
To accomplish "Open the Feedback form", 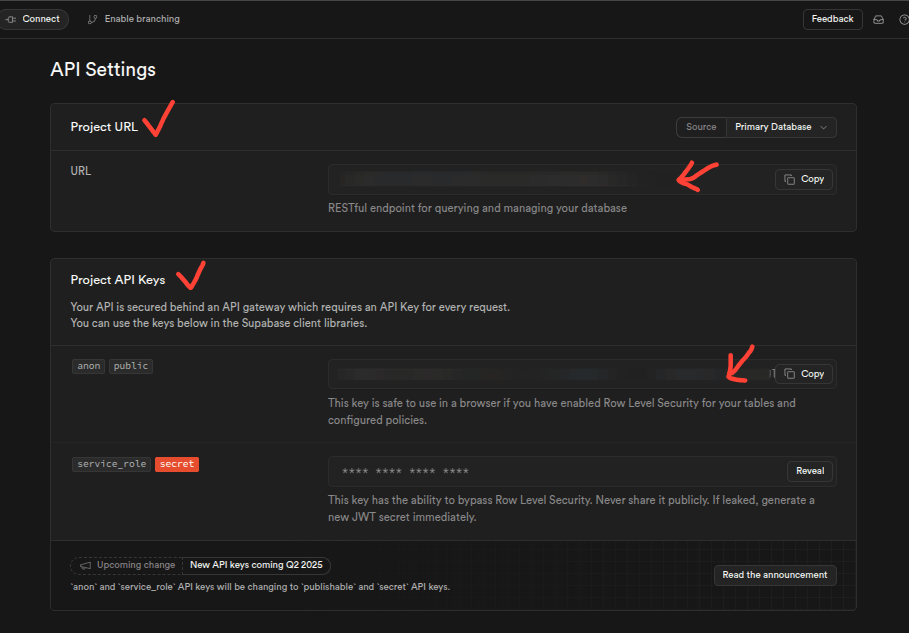I will [832, 19].
